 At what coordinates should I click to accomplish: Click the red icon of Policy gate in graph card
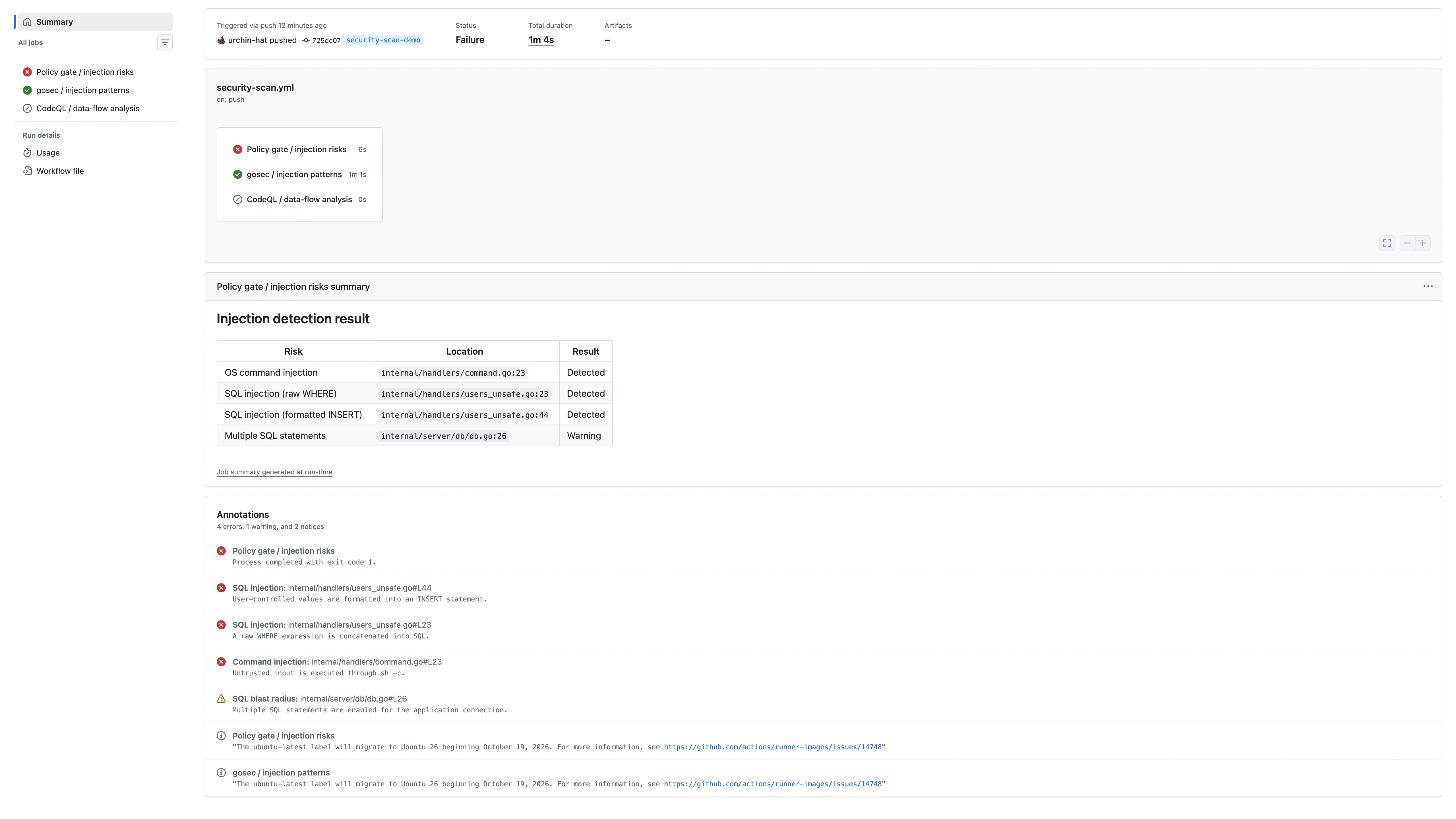click(x=237, y=149)
